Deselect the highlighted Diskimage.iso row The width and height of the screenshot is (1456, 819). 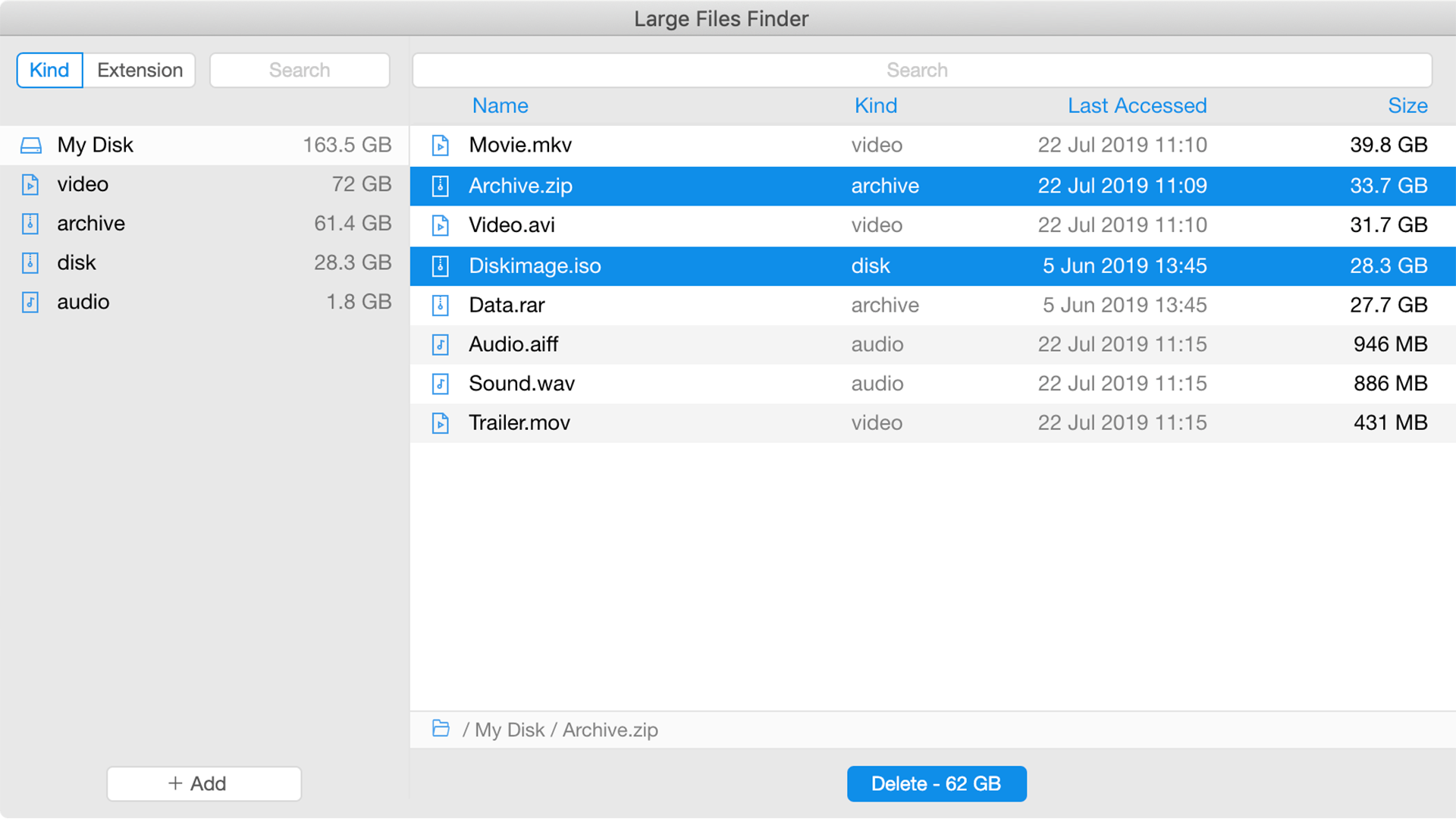[x=682, y=265]
